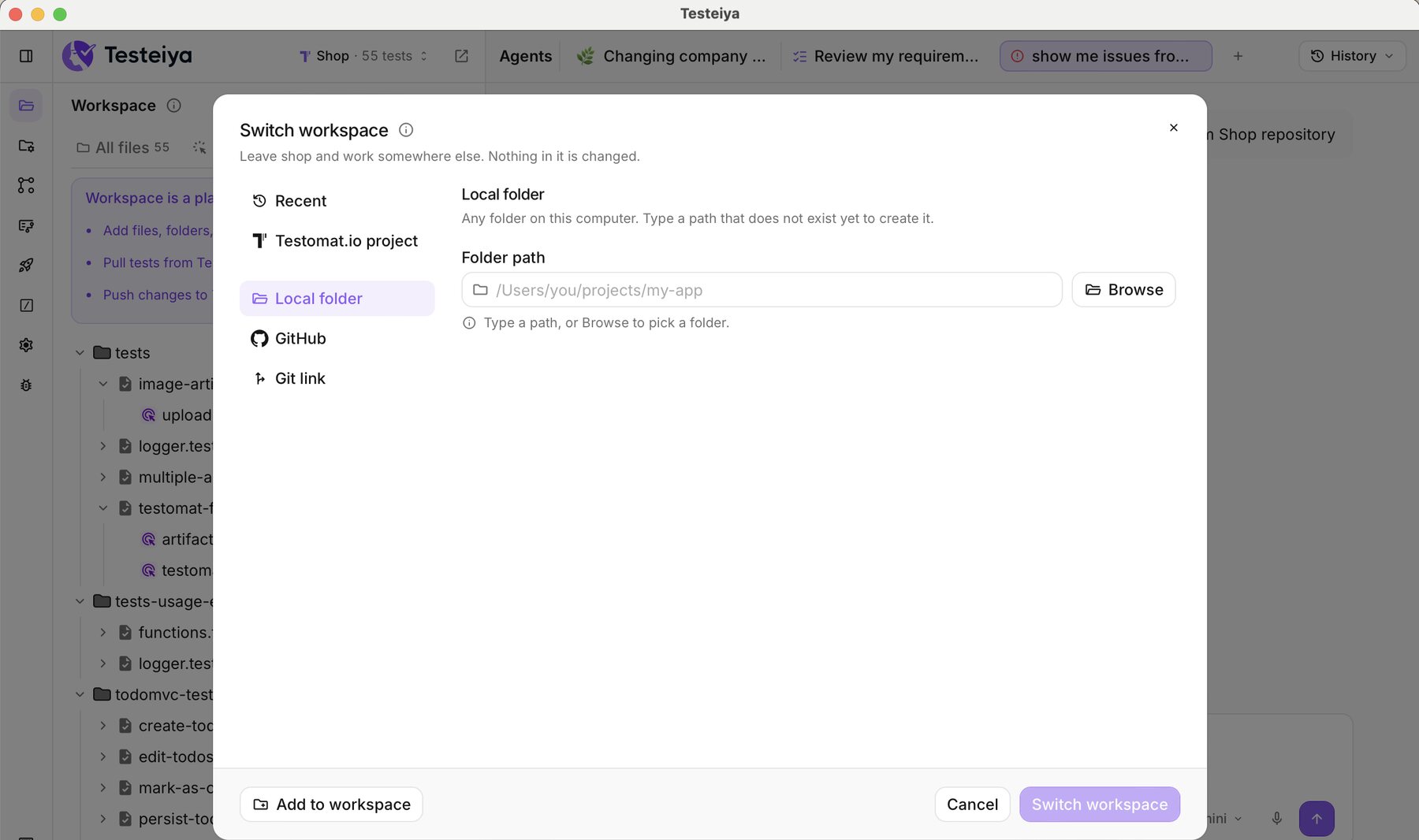Open the settings gear sidebar icon
Viewport: 1419px width, 840px height.
click(x=26, y=345)
